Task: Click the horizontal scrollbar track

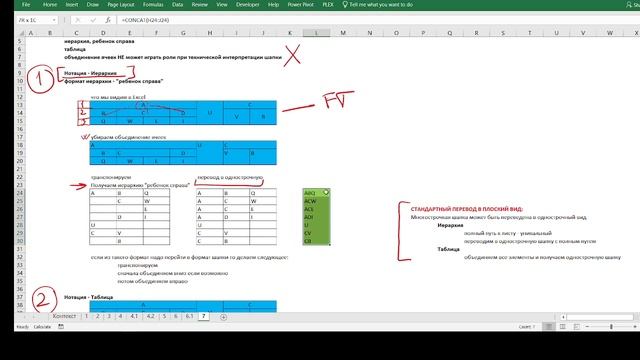Action: tap(600, 317)
